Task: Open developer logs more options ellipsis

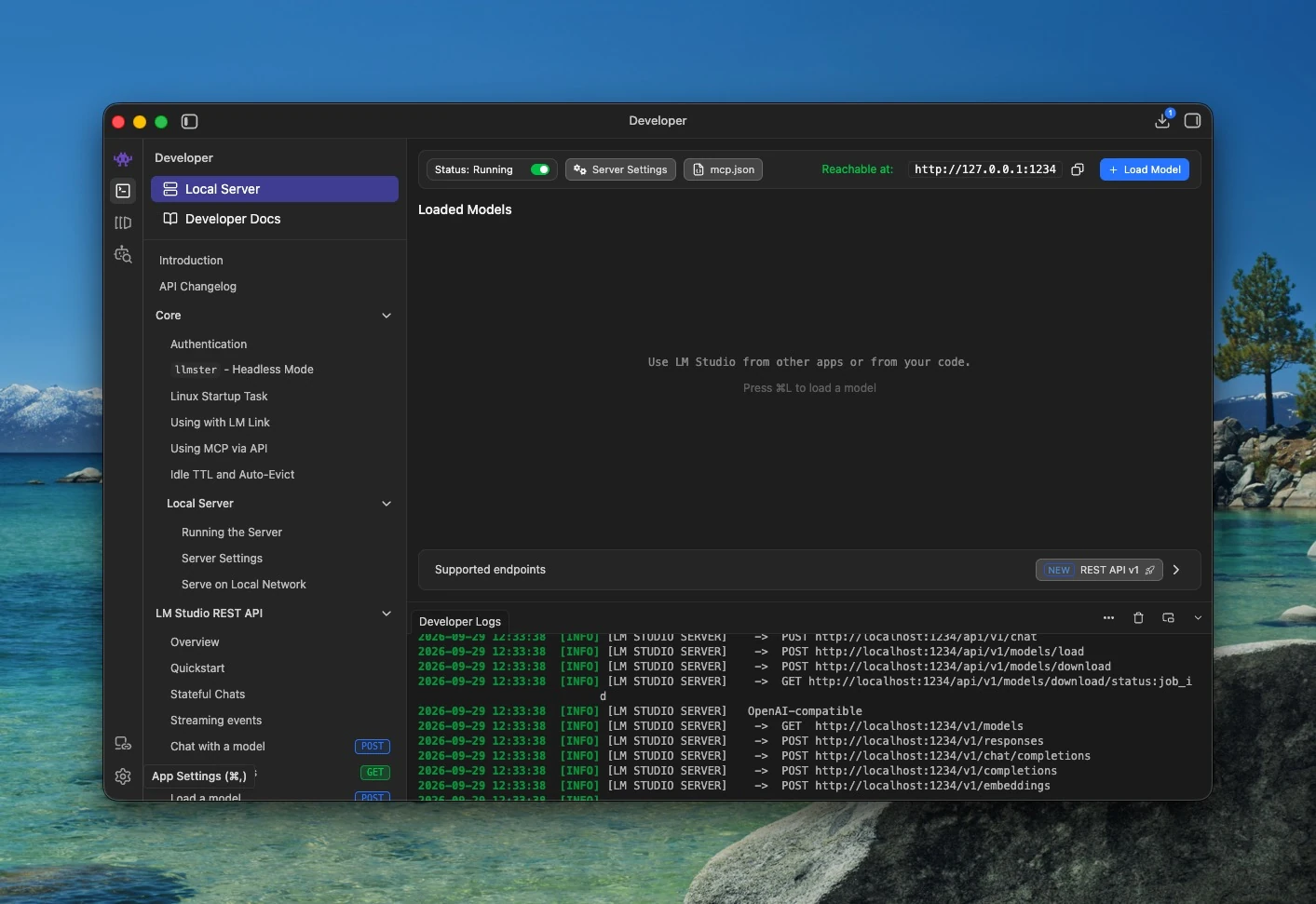Action: click(1108, 618)
